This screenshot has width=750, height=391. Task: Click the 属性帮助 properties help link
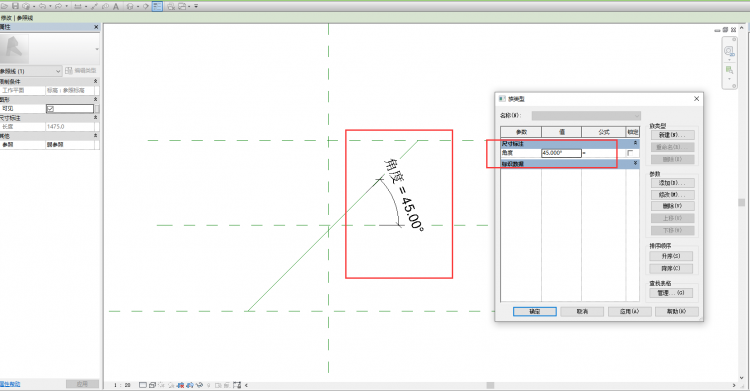point(10,384)
